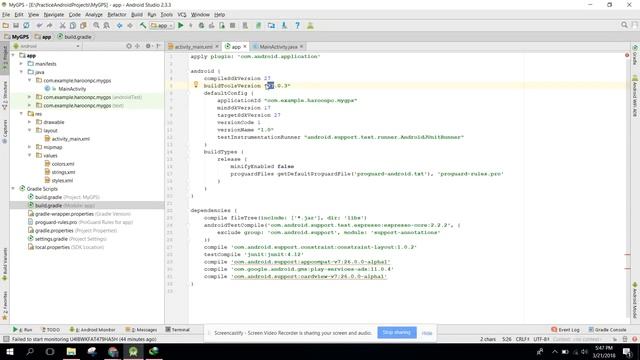The width and height of the screenshot is (640, 360).
Task: Open the VCS menu
Action: click(x=182, y=14)
